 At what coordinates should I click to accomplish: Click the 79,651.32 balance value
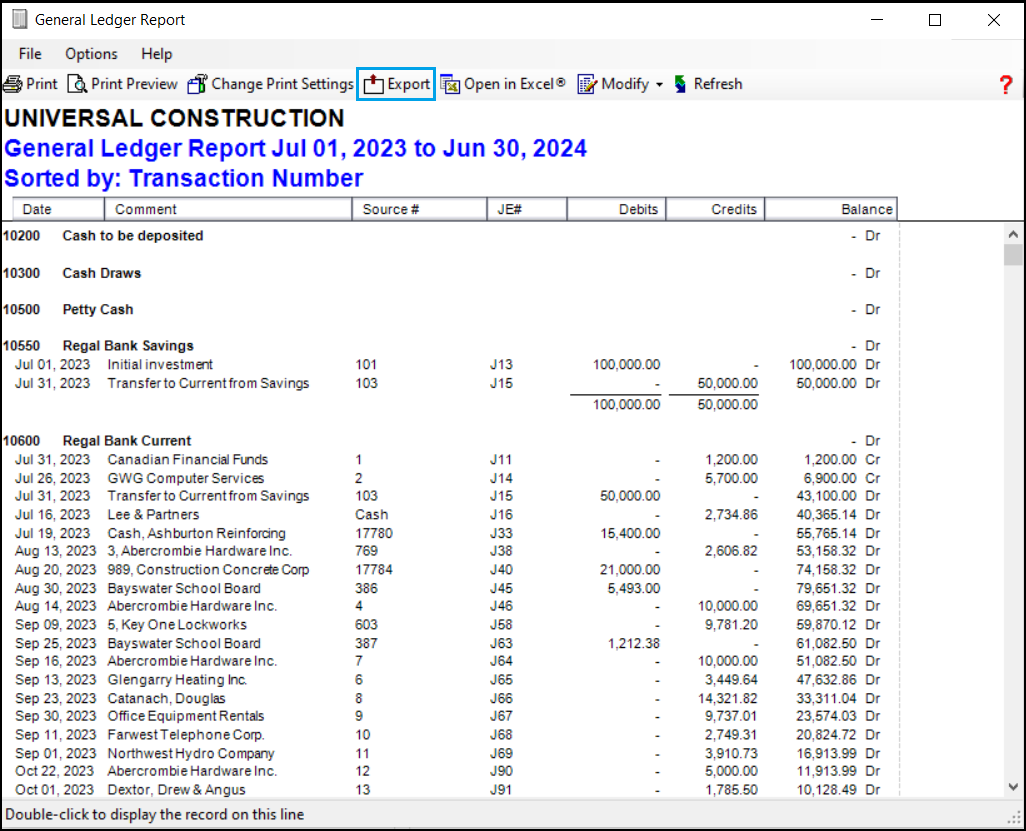pyautogui.click(x=826, y=588)
